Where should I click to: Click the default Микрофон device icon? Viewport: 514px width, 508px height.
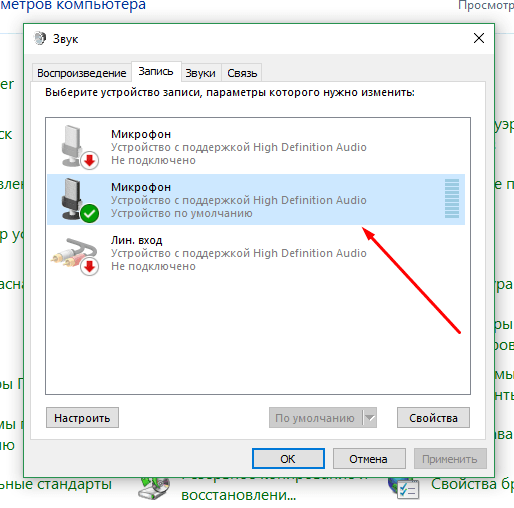(x=79, y=200)
